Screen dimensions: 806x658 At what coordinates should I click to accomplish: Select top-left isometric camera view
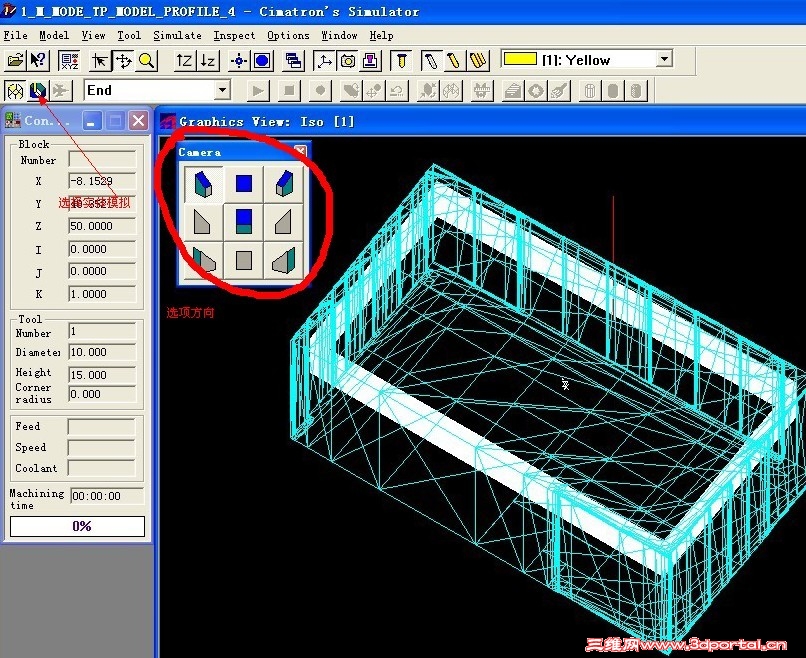(203, 184)
